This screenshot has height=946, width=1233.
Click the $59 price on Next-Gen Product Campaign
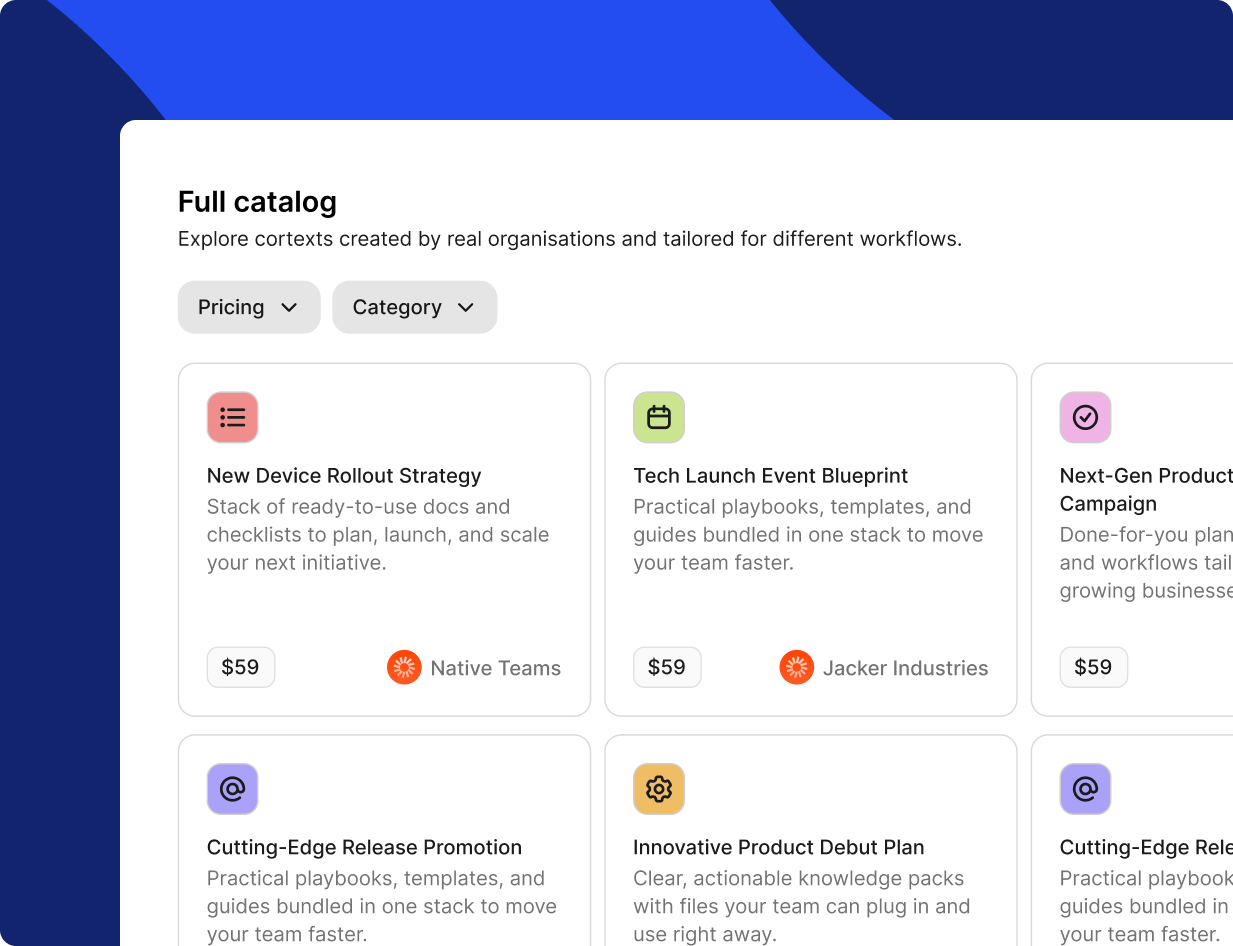(x=1093, y=667)
